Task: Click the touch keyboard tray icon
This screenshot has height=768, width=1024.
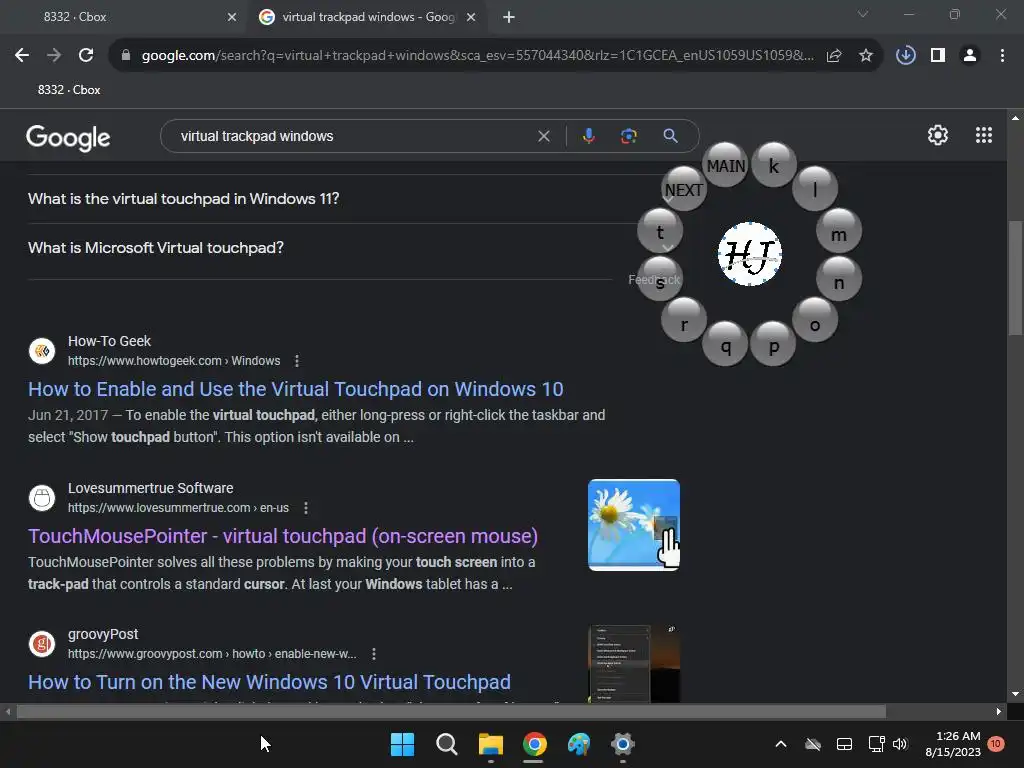Action: click(844, 744)
